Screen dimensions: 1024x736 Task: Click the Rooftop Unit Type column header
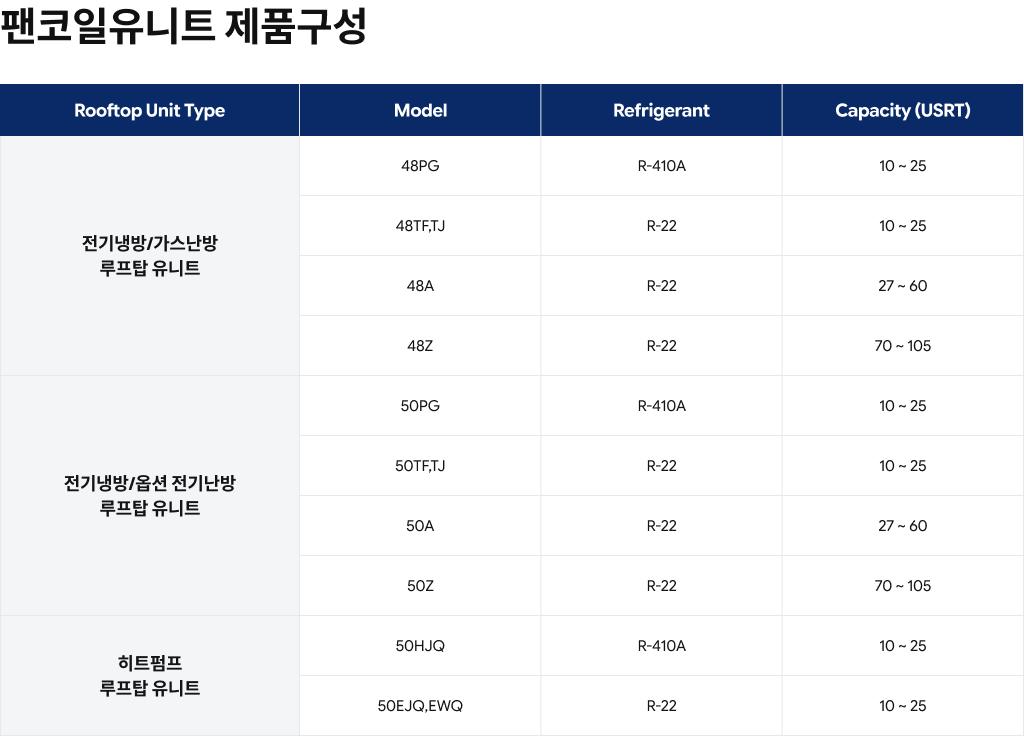click(x=150, y=110)
